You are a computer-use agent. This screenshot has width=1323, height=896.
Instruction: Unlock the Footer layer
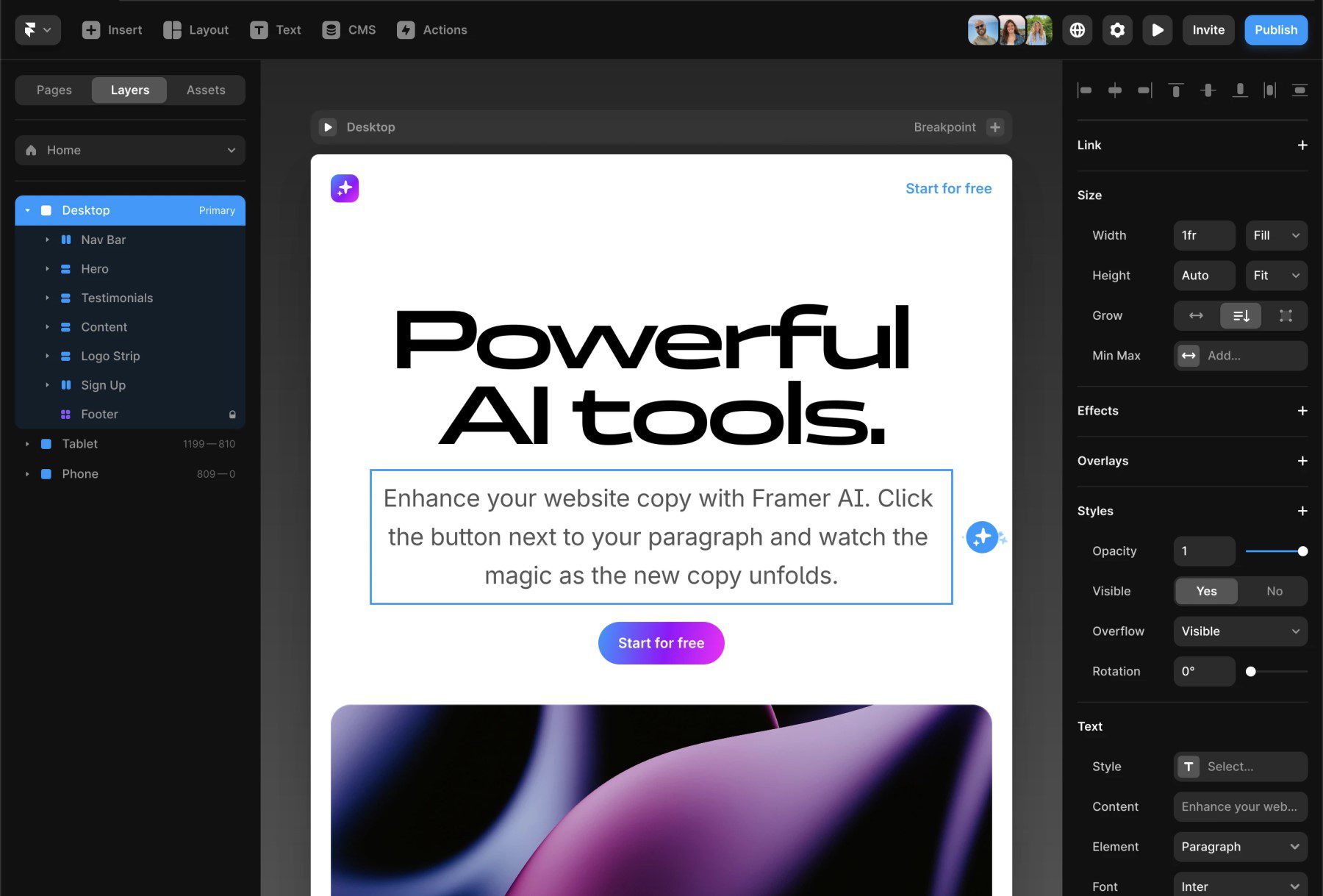(x=232, y=414)
